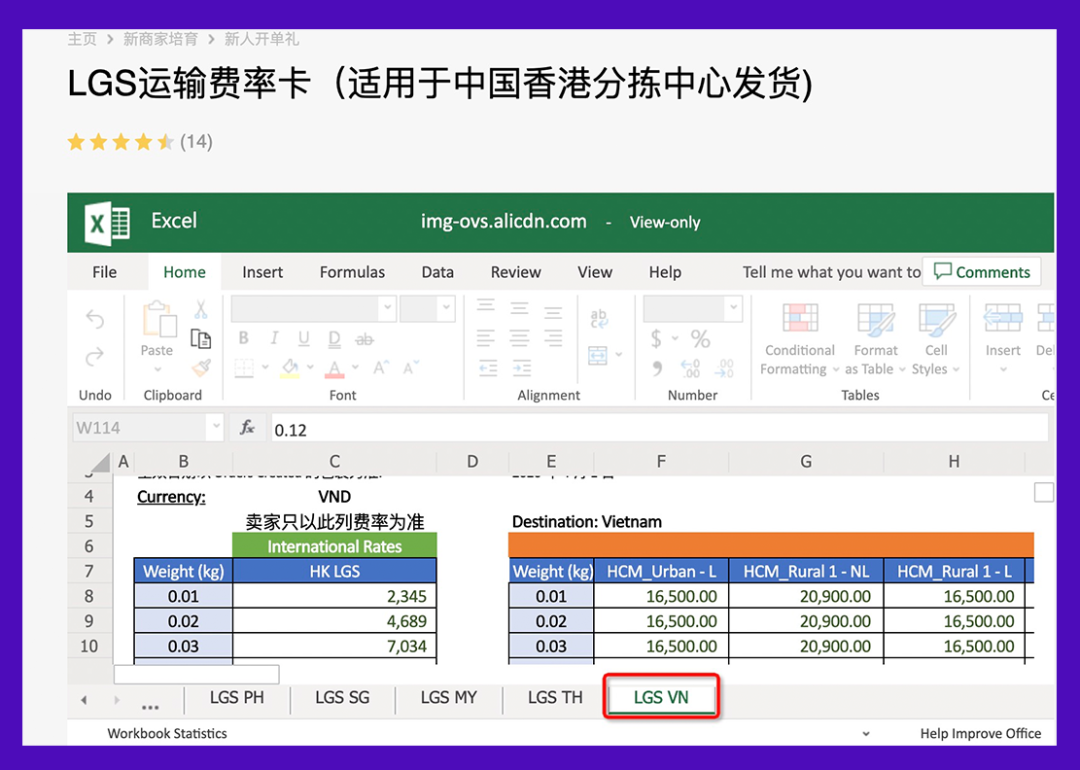Go to 主页 breadcrumb link
This screenshot has height=770, width=1080.
[82, 39]
